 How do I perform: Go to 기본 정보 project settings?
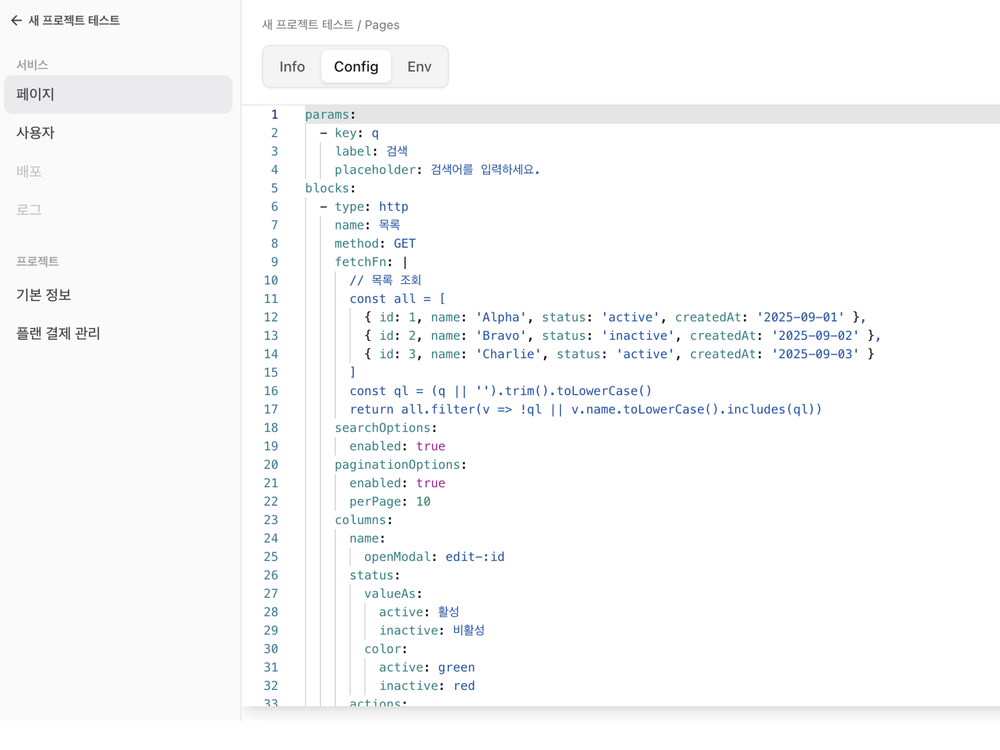point(44,295)
